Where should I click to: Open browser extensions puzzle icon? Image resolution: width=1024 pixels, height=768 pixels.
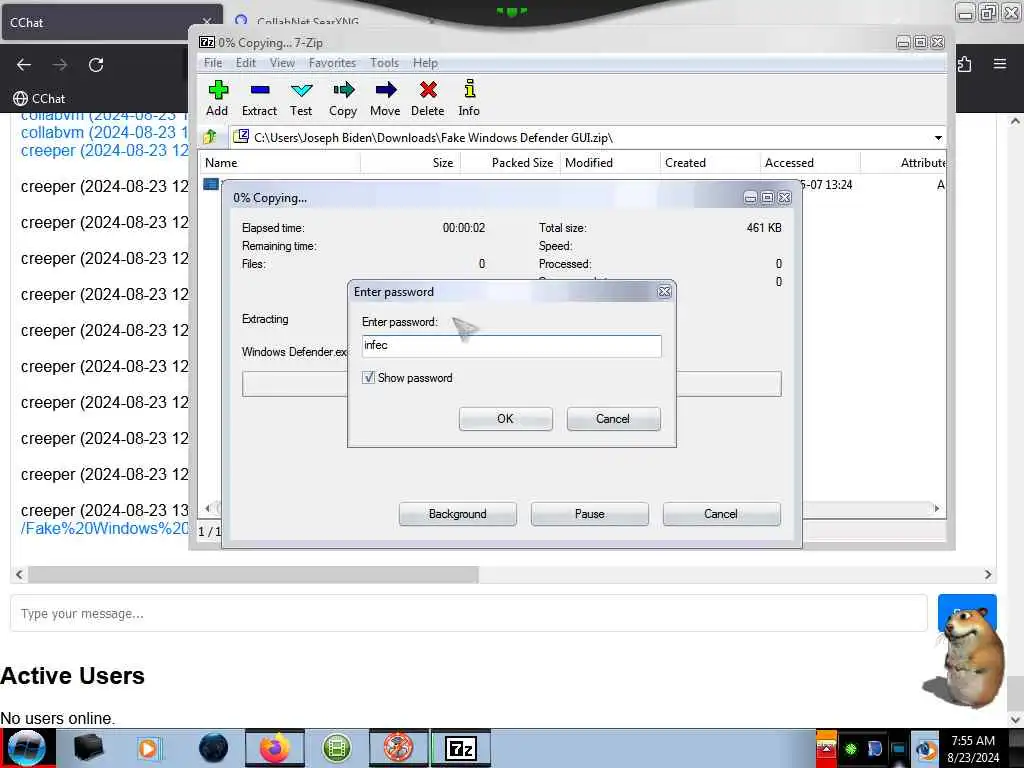tap(964, 64)
